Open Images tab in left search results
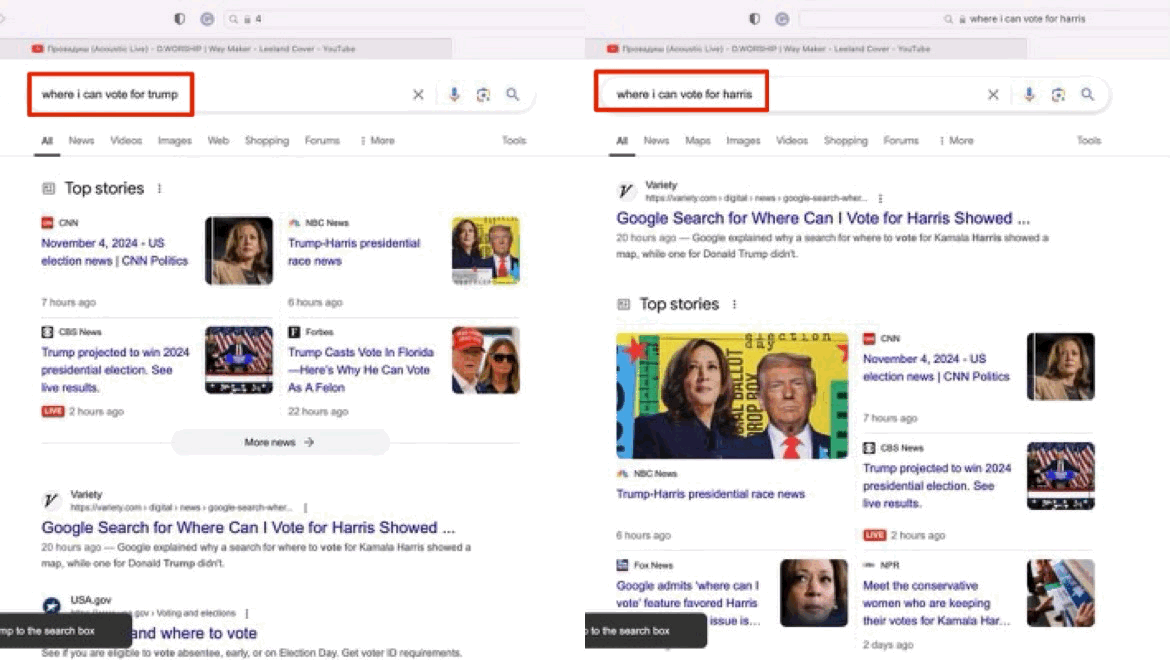 (175, 140)
